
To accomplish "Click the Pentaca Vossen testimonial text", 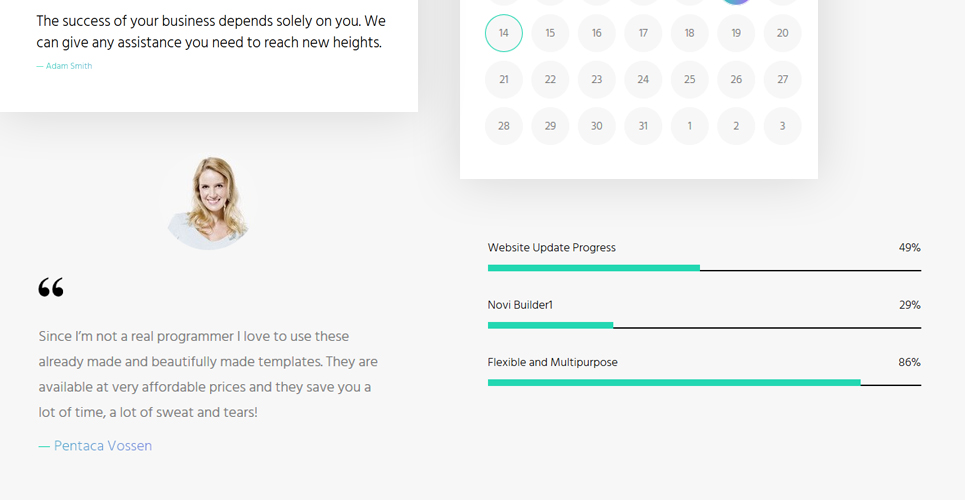I will [208, 374].
